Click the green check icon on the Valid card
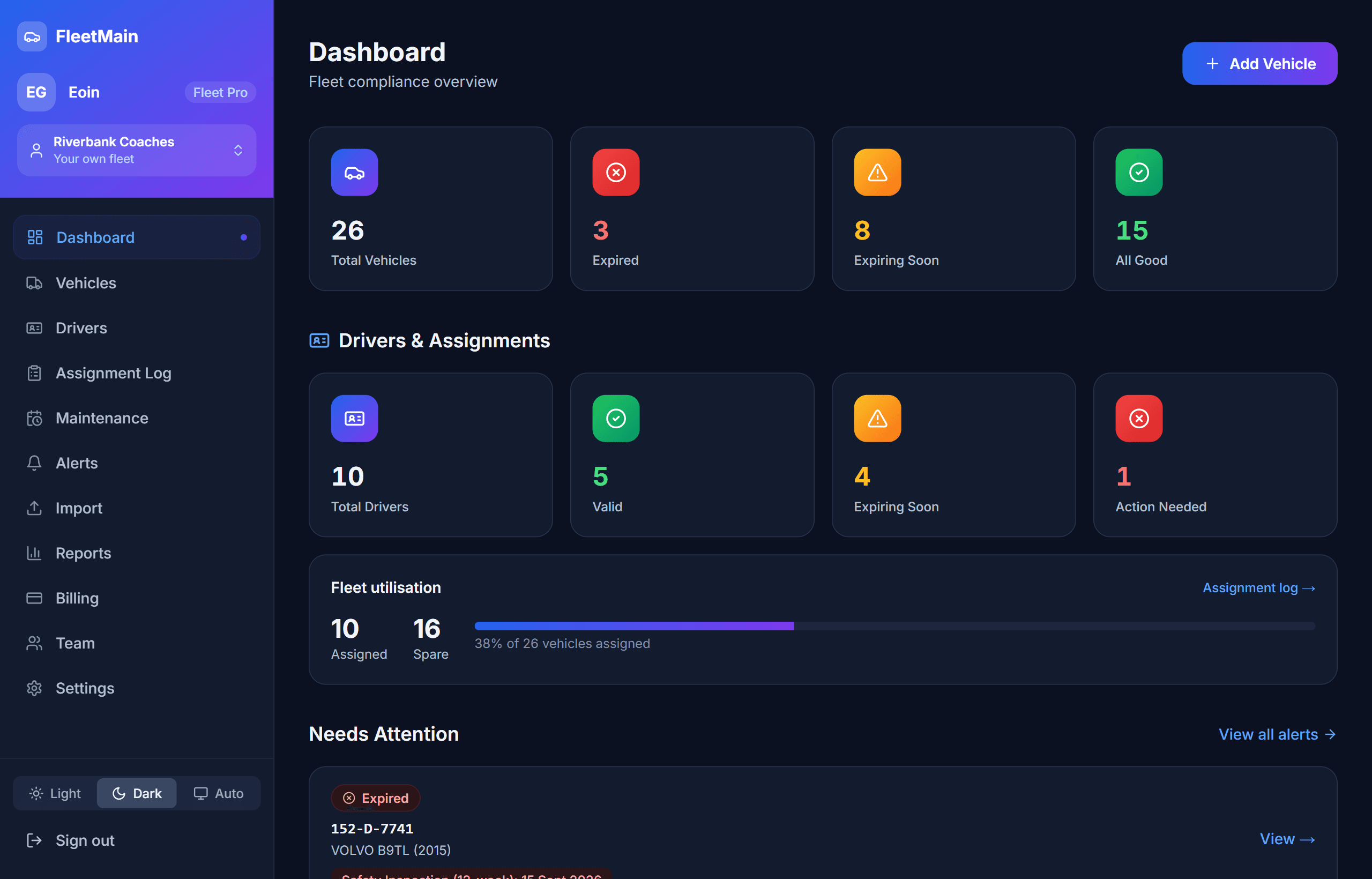The height and width of the screenshot is (879, 1372). (x=616, y=419)
